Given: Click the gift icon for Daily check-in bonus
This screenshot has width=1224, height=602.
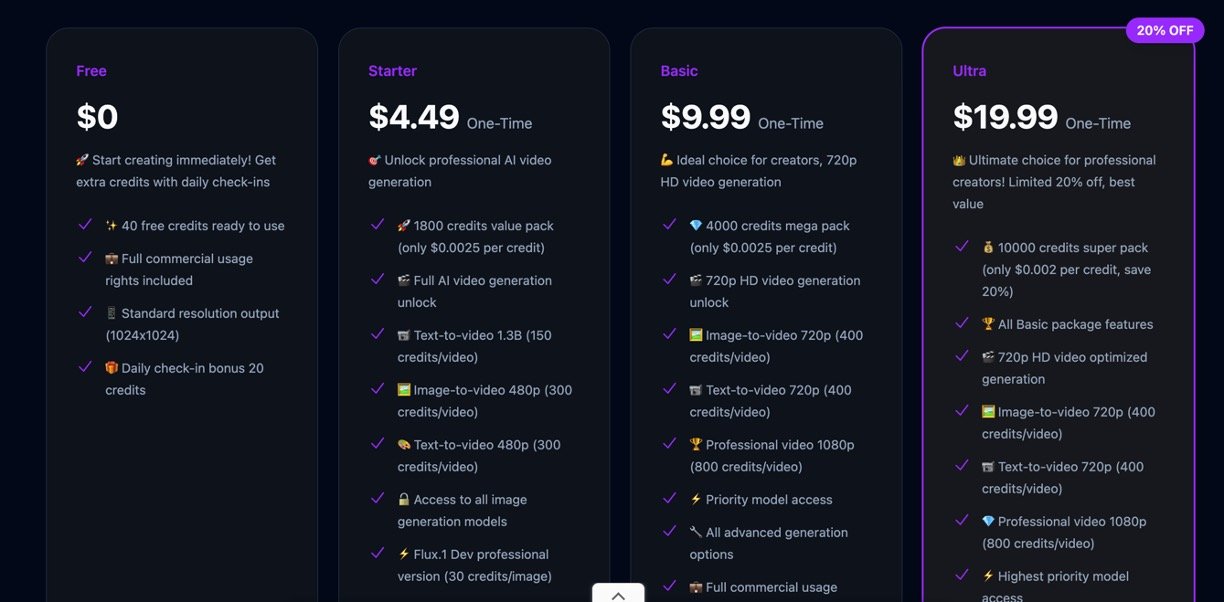Looking at the screenshot, I should [x=112, y=368].
